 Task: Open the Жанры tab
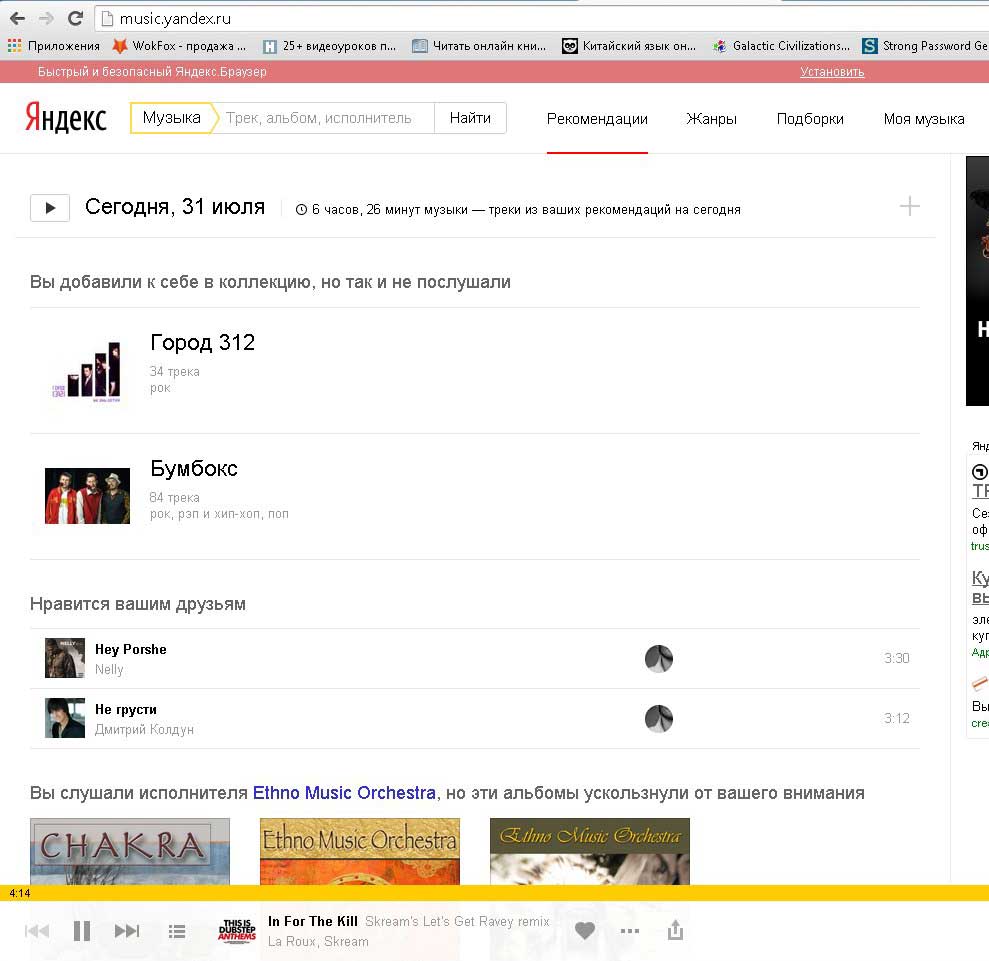[x=711, y=119]
